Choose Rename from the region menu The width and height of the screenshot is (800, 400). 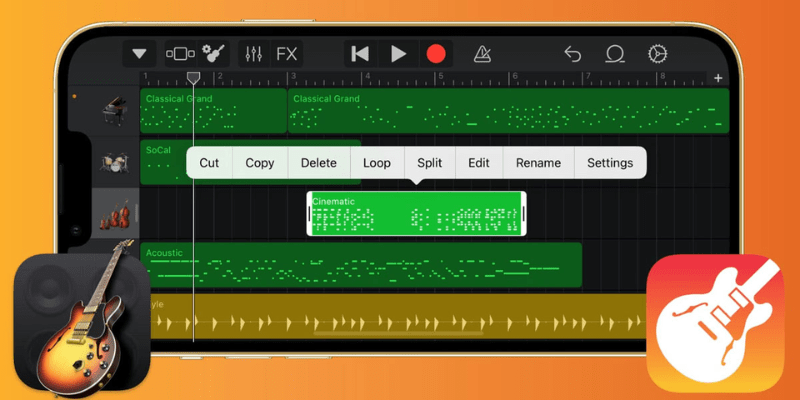coord(538,163)
